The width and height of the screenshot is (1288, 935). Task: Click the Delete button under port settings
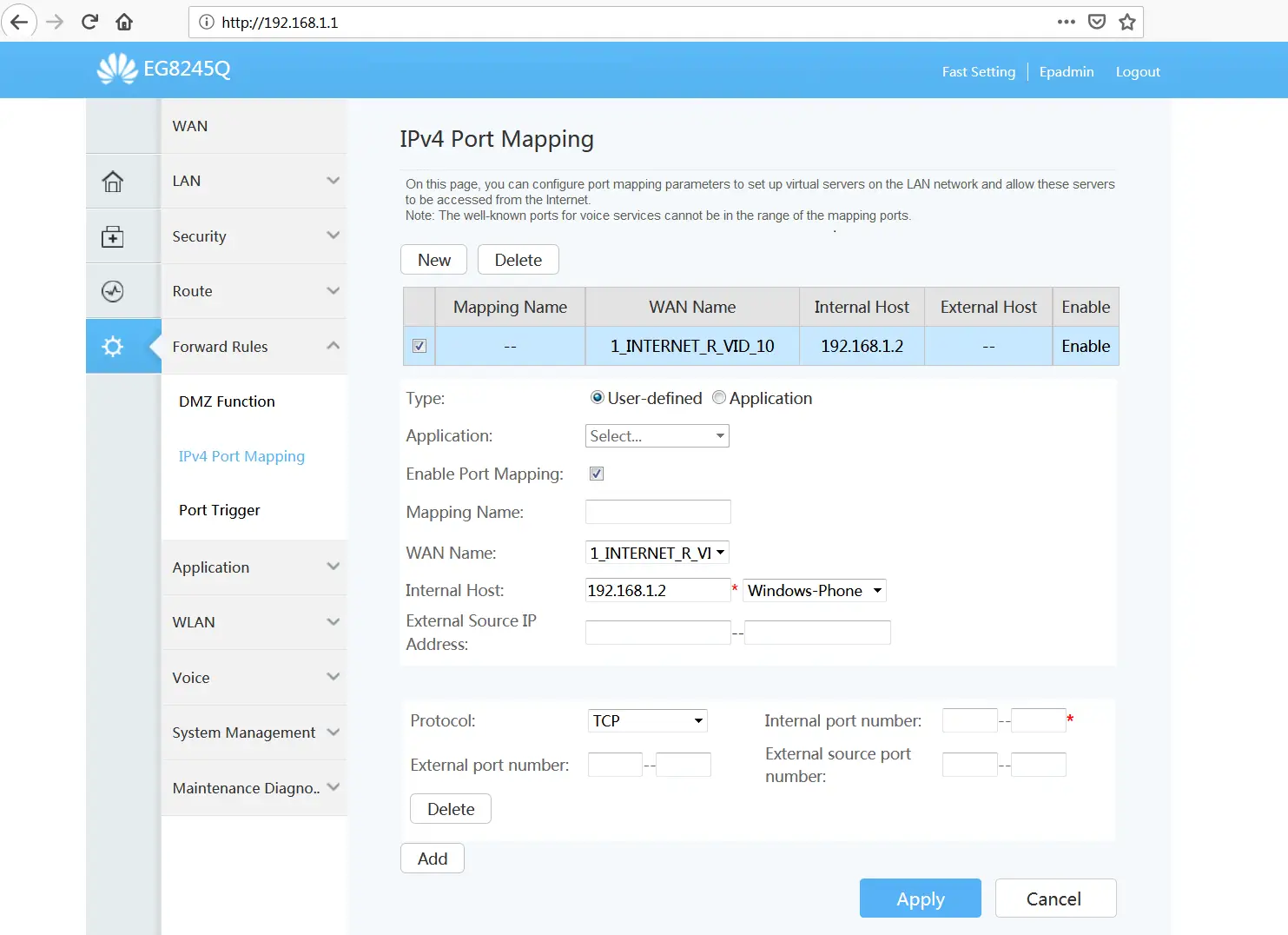pos(451,809)
